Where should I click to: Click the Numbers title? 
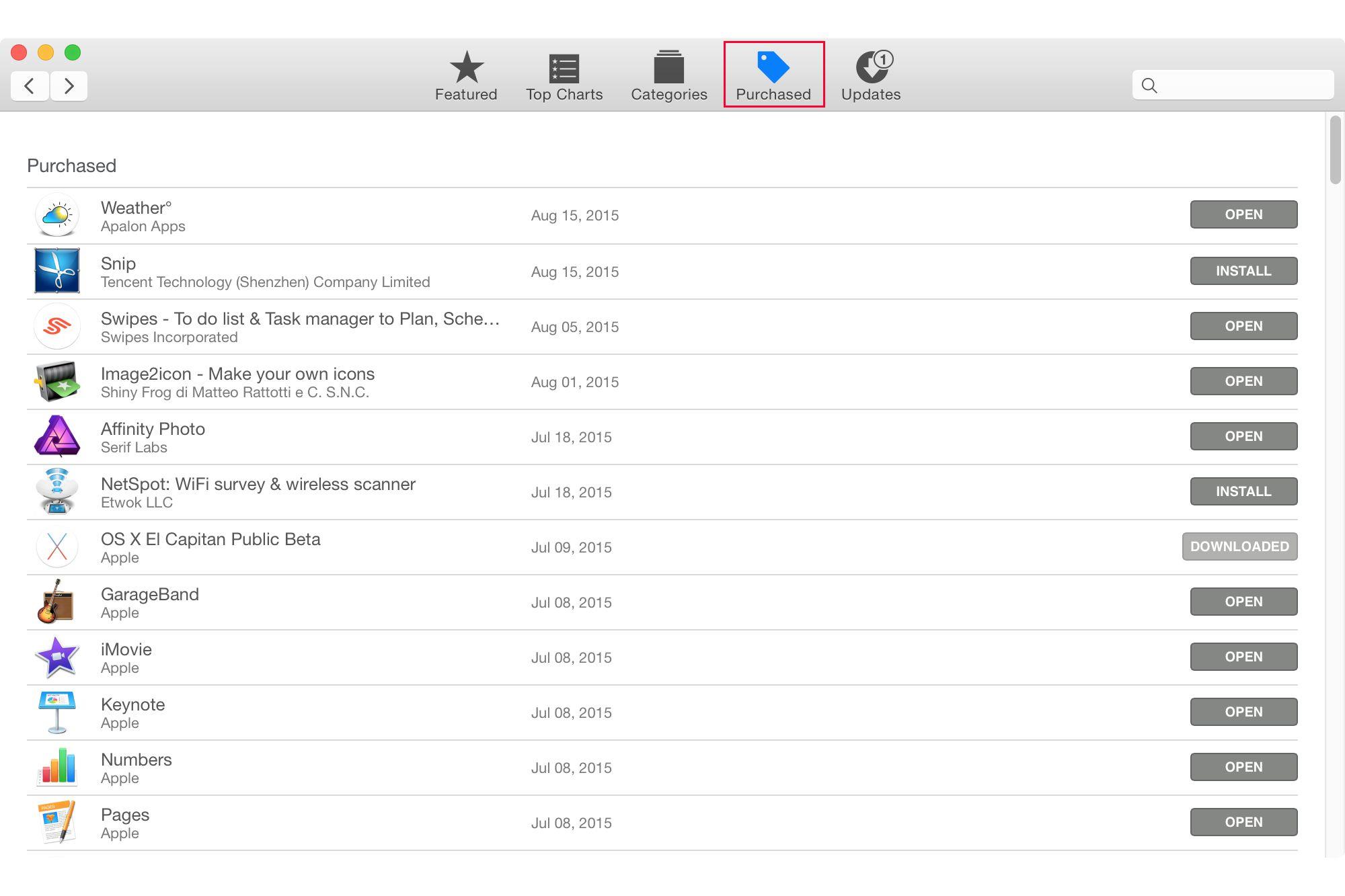(x=137, y=760)
